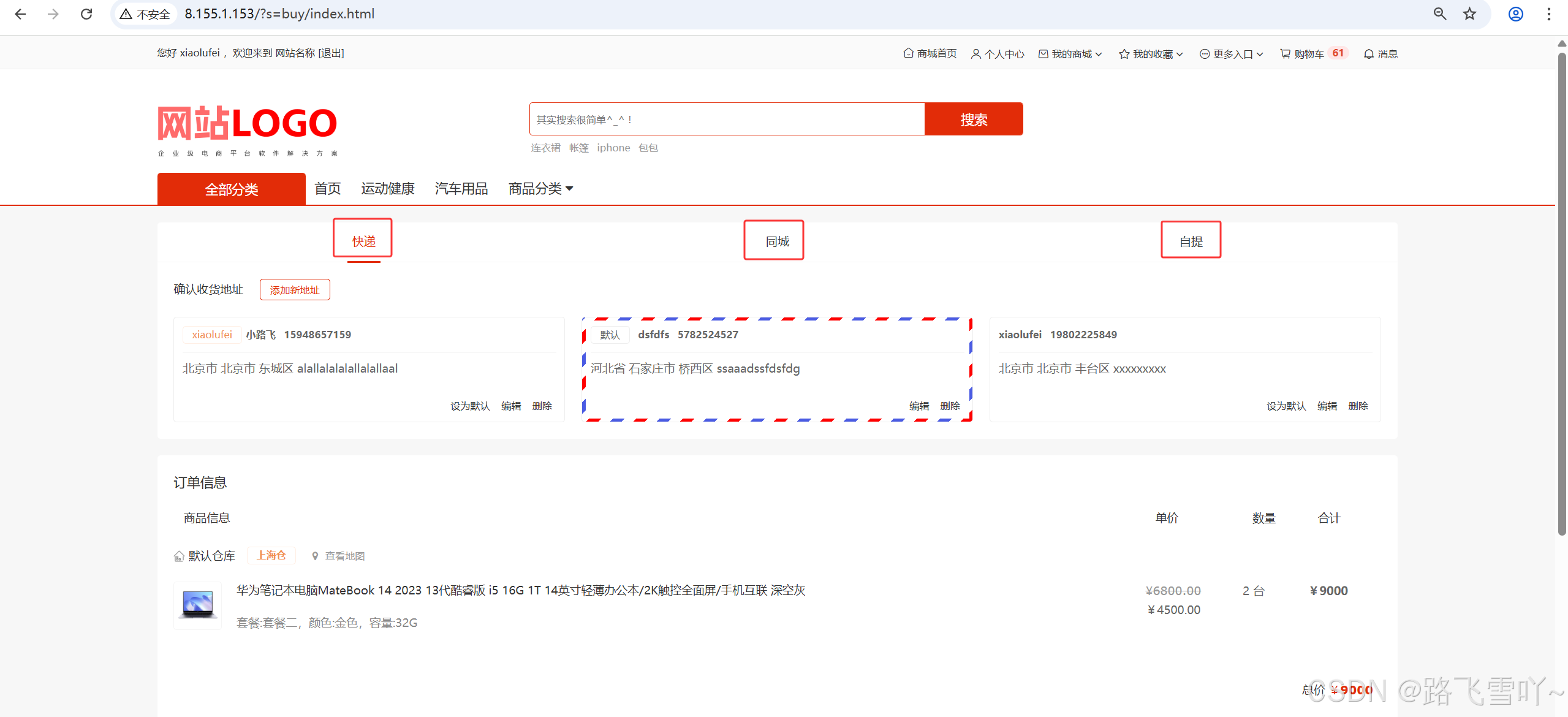Screen dimensions: 1568x717
Task: Open 商品分类 dropdown in navigation
Action: (x=540, y=189)
